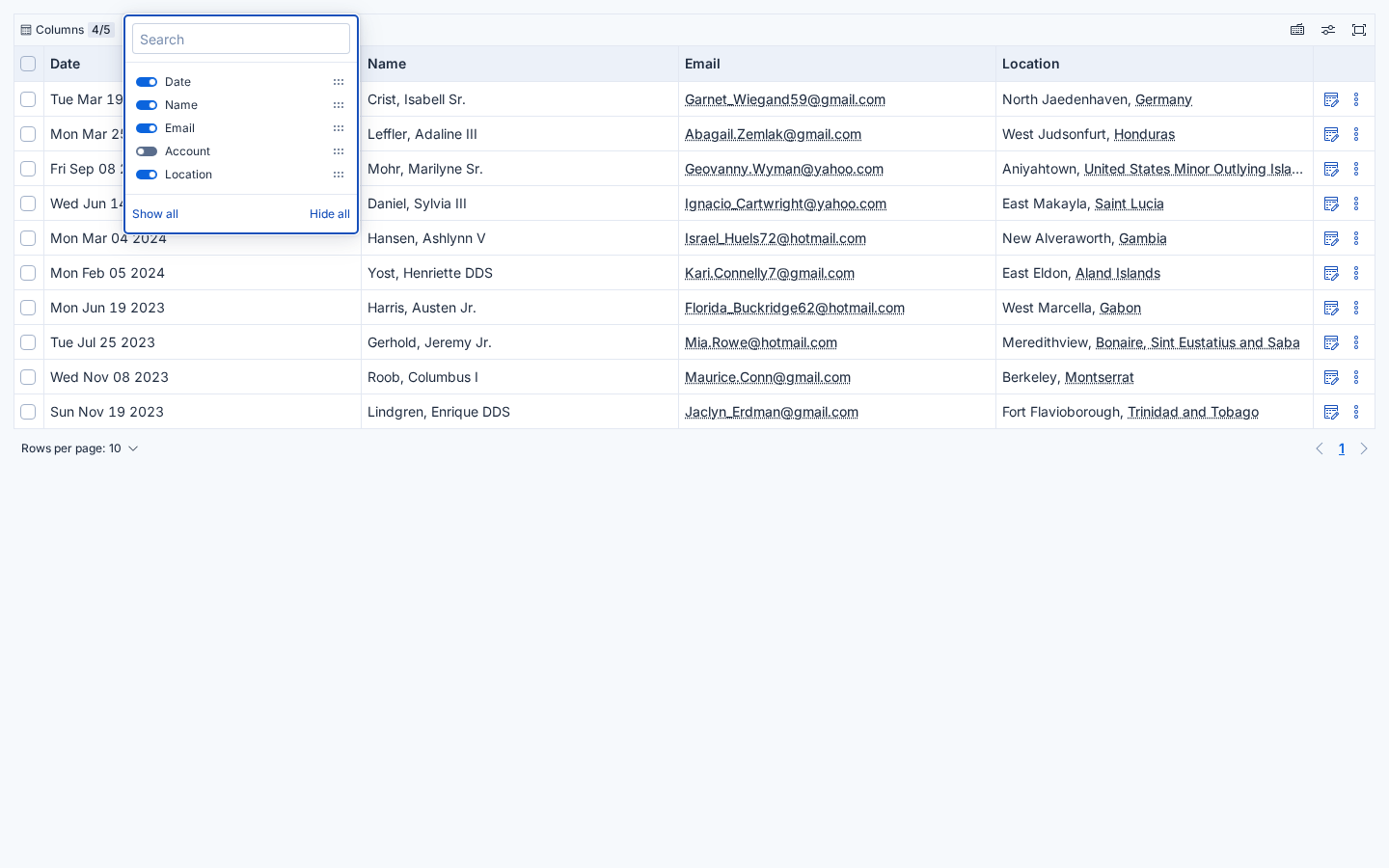
Task: Open Garnet_Wiegand59@gmail.com email link
Action: click(x=785, y=99)
